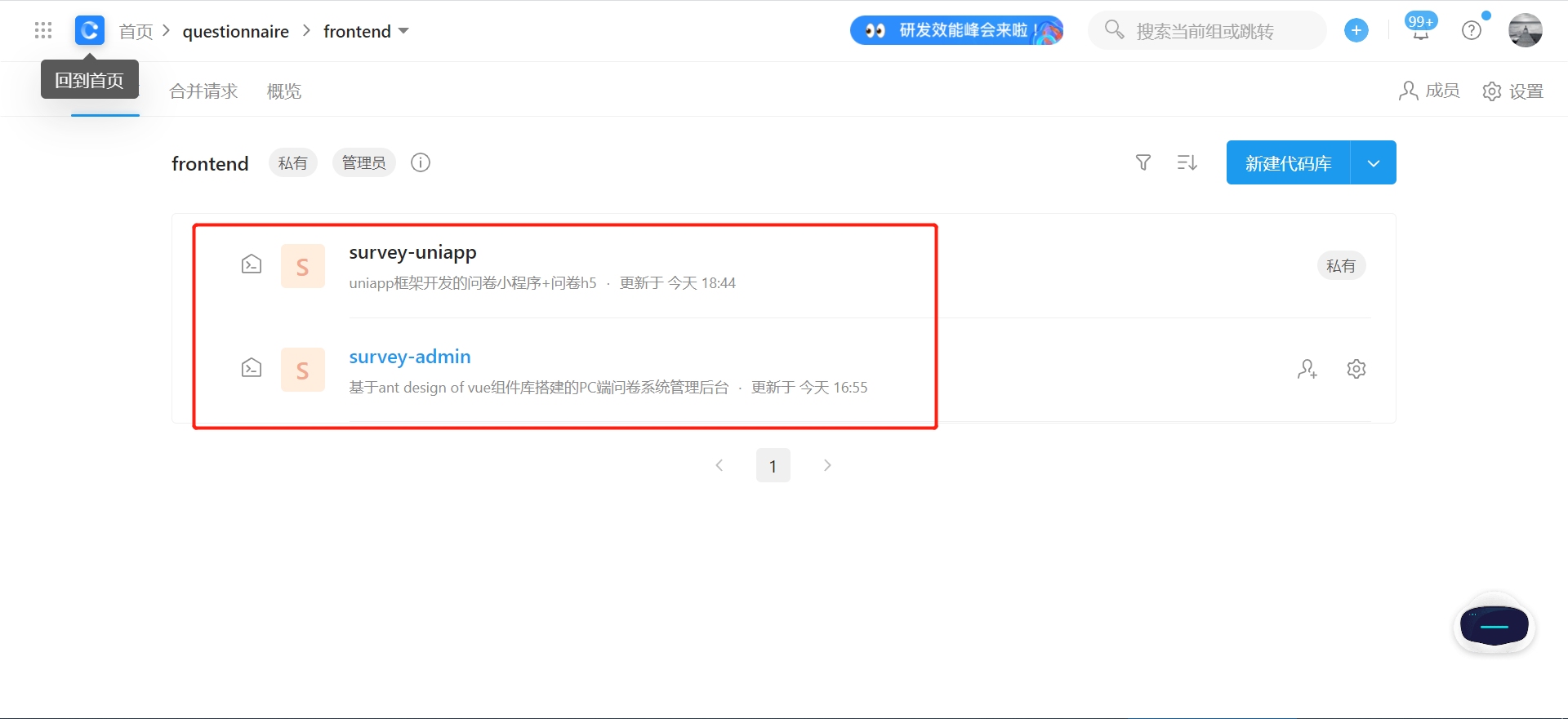The height and width of the screenshot is (719, 1568).
Task: Click the 私有 tag next to frontend
Action: [x=293, y=163]
